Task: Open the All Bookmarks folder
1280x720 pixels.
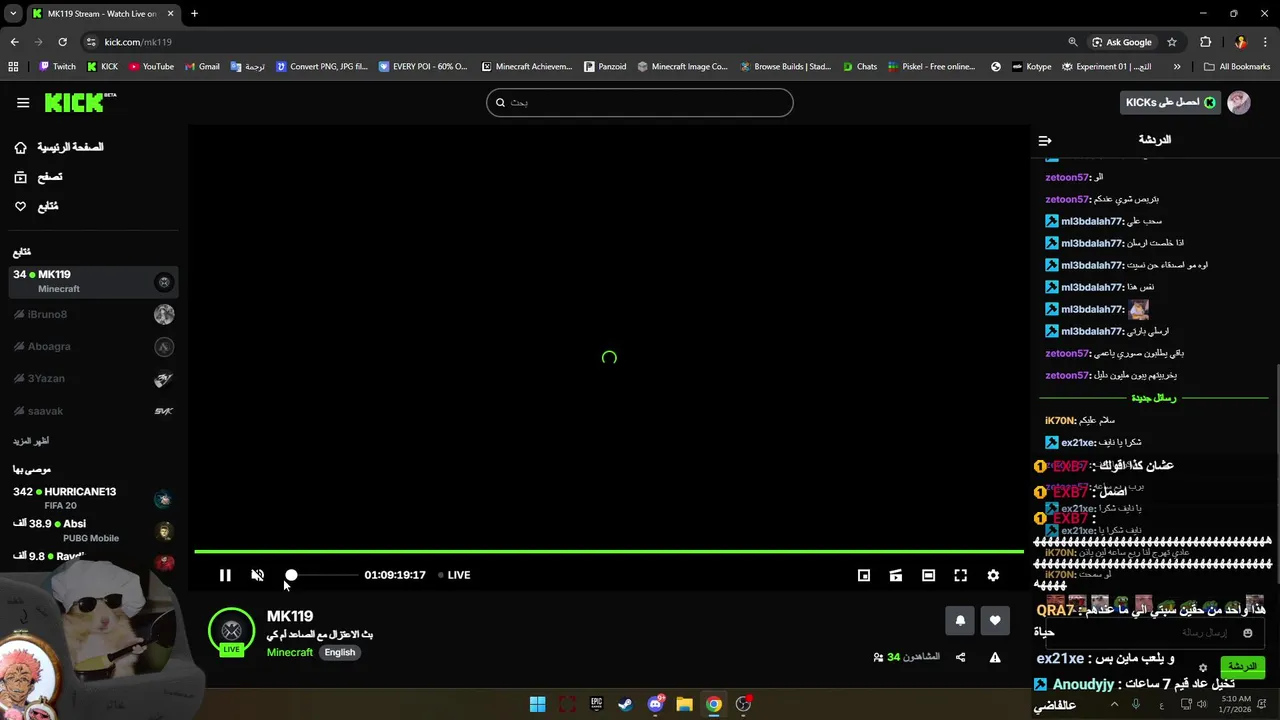Action: (x=1237, y=67)
